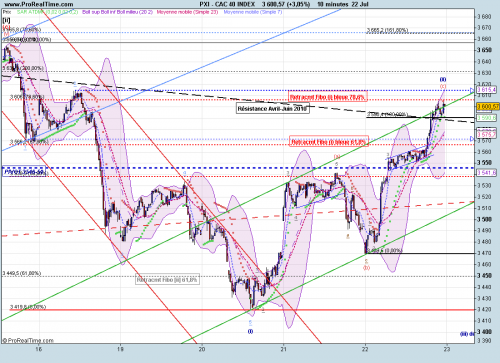Viewport: 500px width, 363px height.
Task: Click the 10 minutes 22 Jul timeframe text
Action: click(343, 4)
